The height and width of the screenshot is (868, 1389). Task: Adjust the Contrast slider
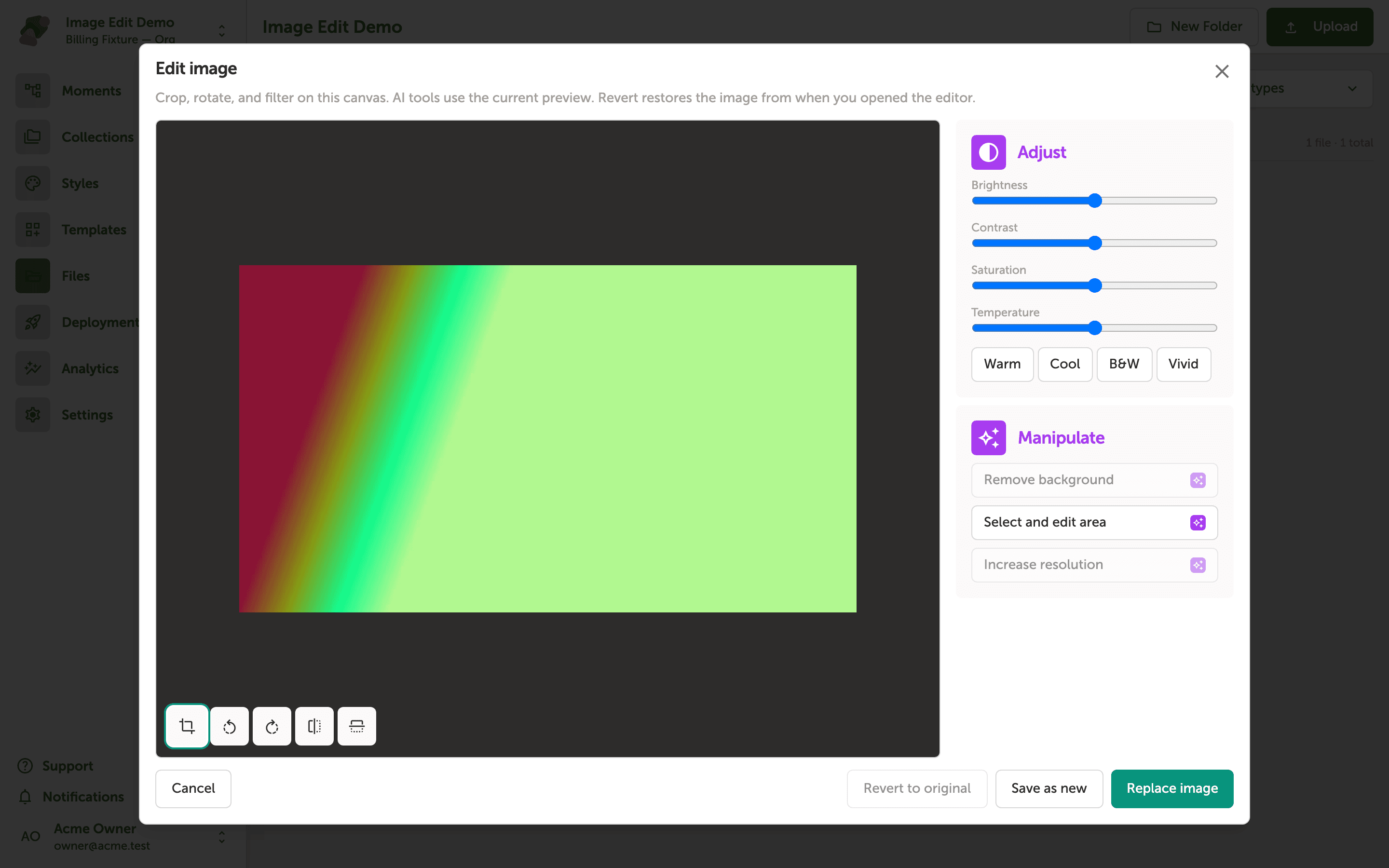[x=1094, y=243]
